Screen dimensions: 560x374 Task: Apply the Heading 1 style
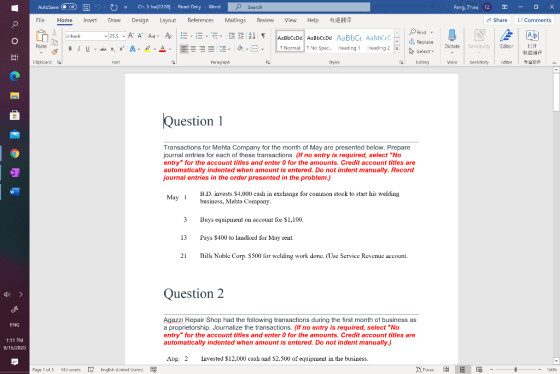tap(349, 41)
